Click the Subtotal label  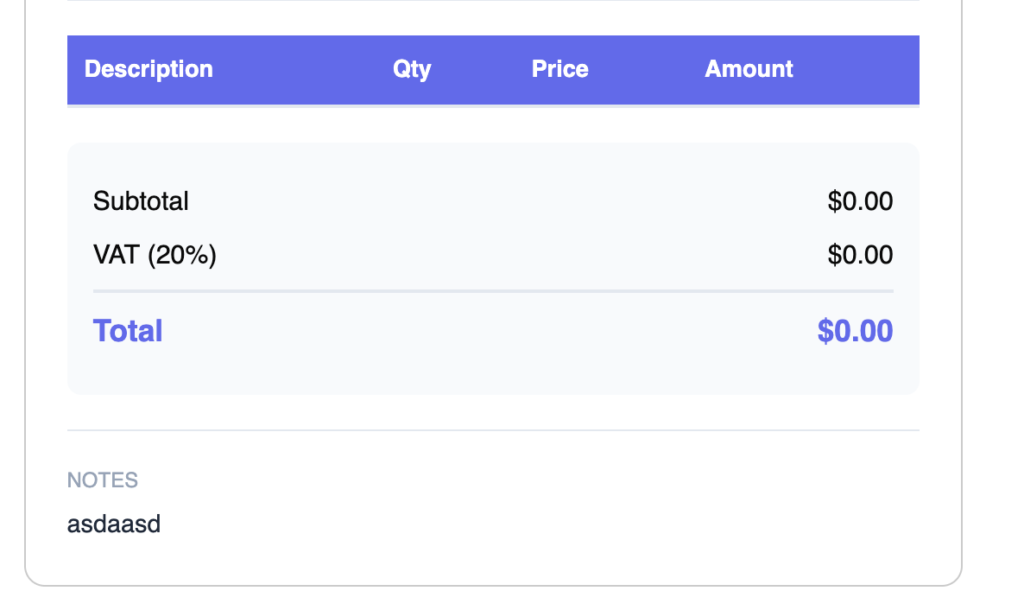point(141,201)
